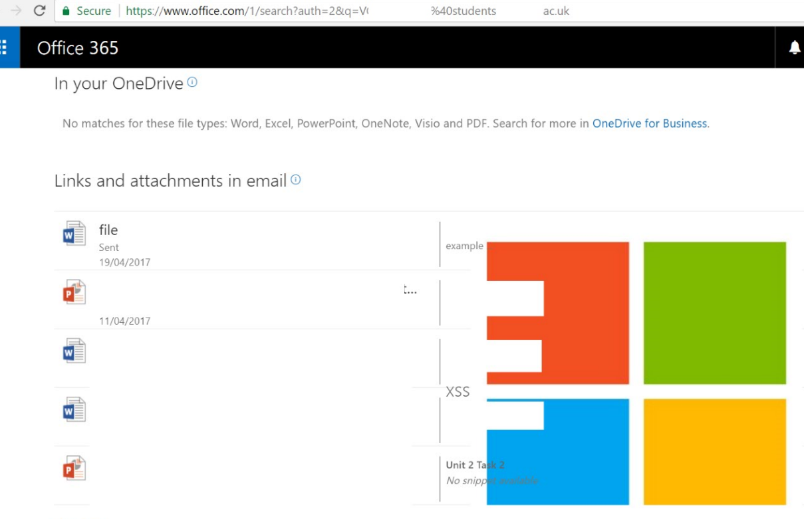
Task: Show info about Links and attachments
Action: 296,179
